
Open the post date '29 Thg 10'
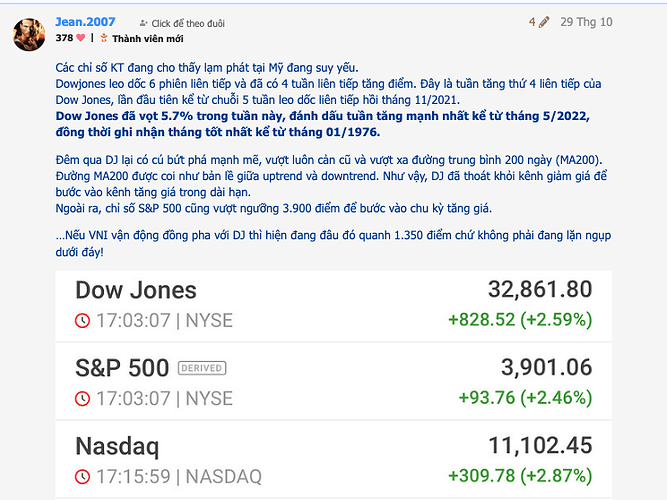pos(587,21)
